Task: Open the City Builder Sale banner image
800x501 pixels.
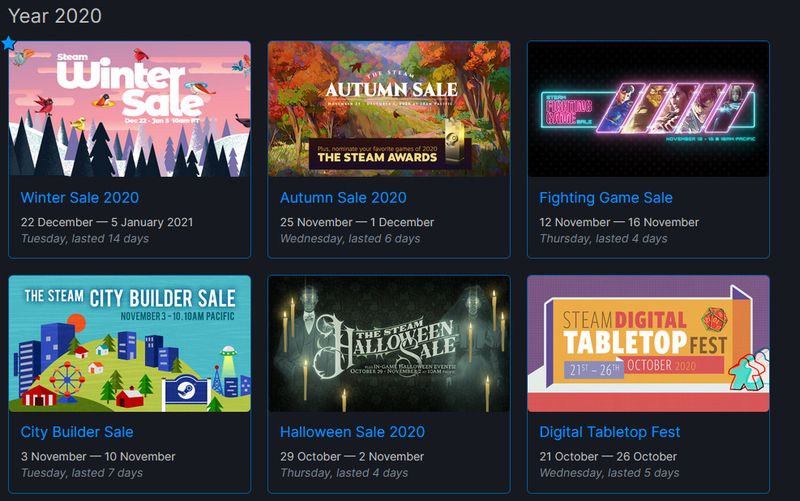Action: (x=130, y=343)
